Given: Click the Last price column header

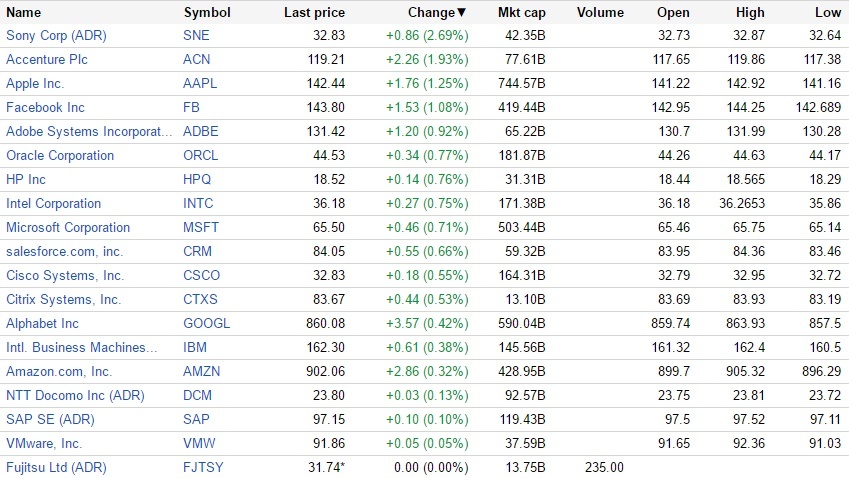Looking at the screenshot, I should [314, 13].
